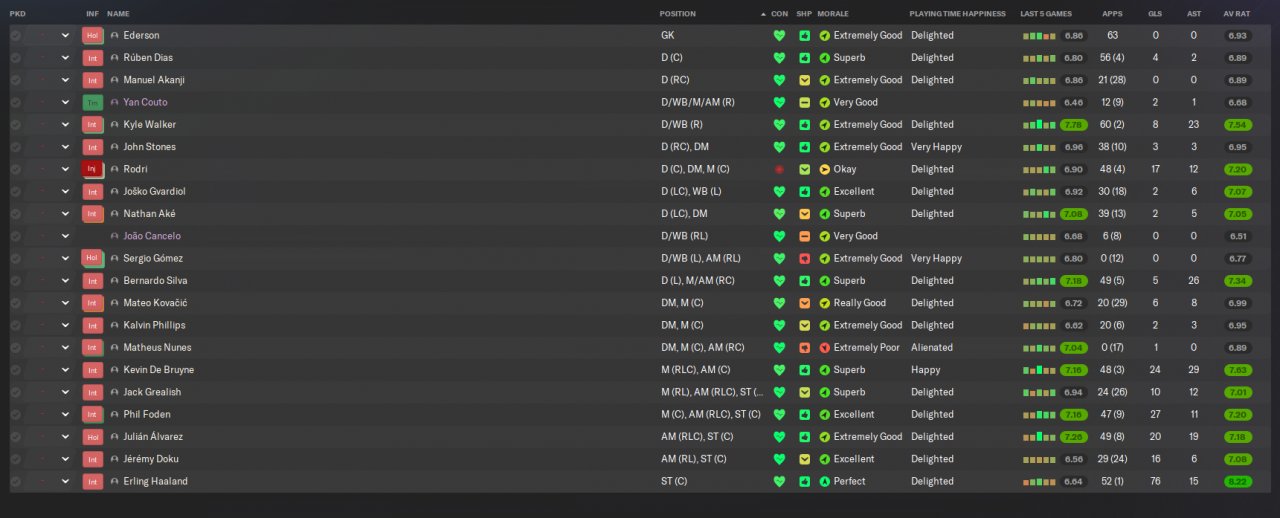Viewport: 1280px width, 518px height.
Task: Toggle the picked circle for Rodri
Action: point(15,169)
